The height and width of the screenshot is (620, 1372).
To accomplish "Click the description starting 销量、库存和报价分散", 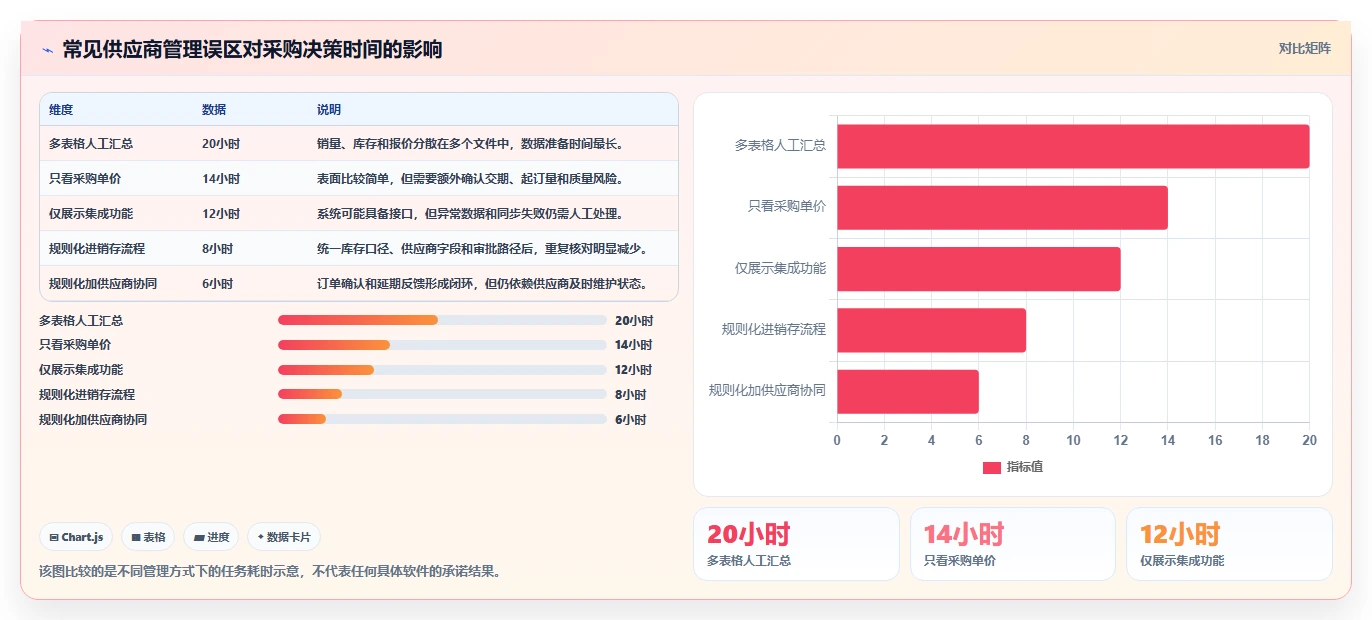I will (x=470, y=144).
